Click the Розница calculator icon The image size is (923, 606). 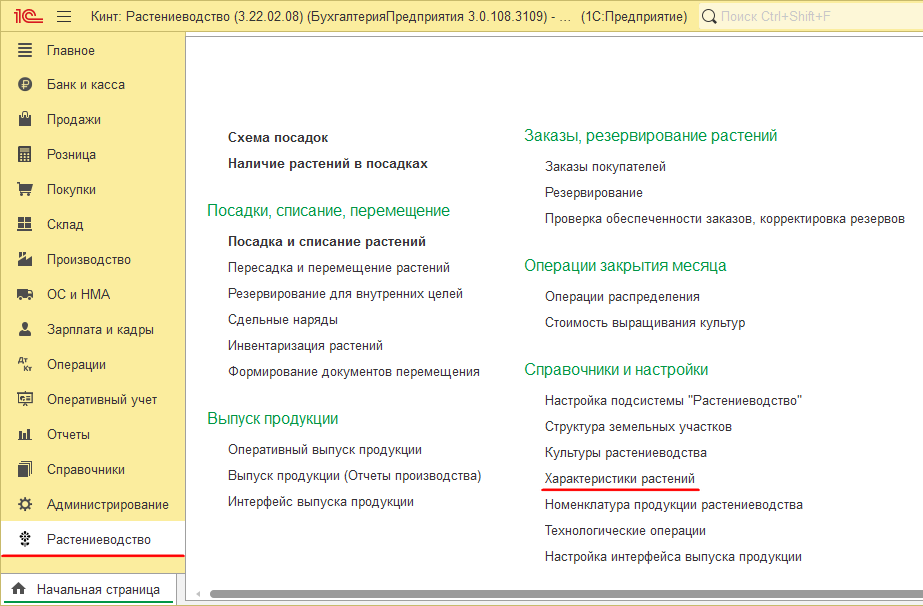pyautogui.click(x=26, y=155)
